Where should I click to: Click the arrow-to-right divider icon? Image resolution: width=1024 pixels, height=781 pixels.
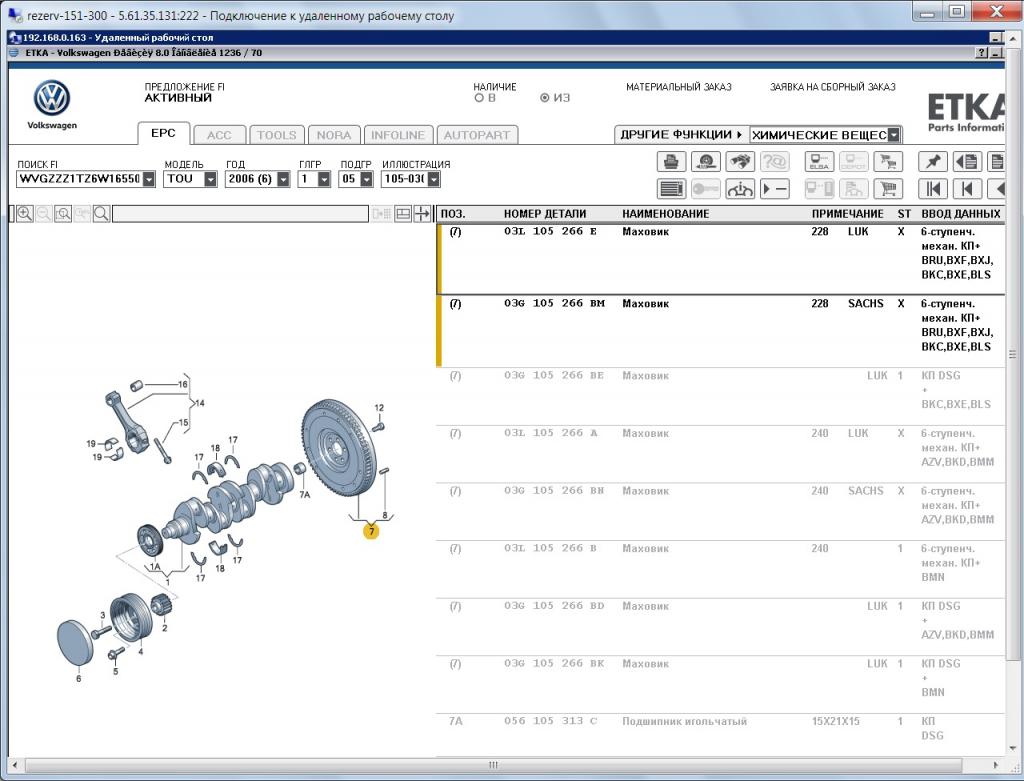coord(422,214)
